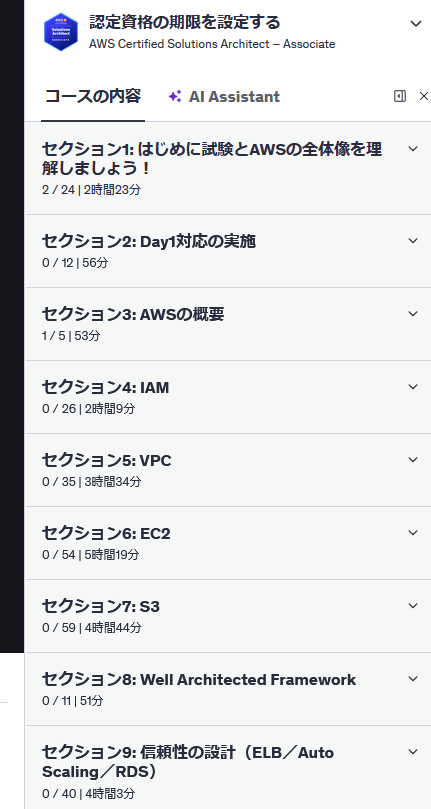Click the sidebar panel layout icon
Image resolution: width=431 pixels, height=809 pixels.
400,96
